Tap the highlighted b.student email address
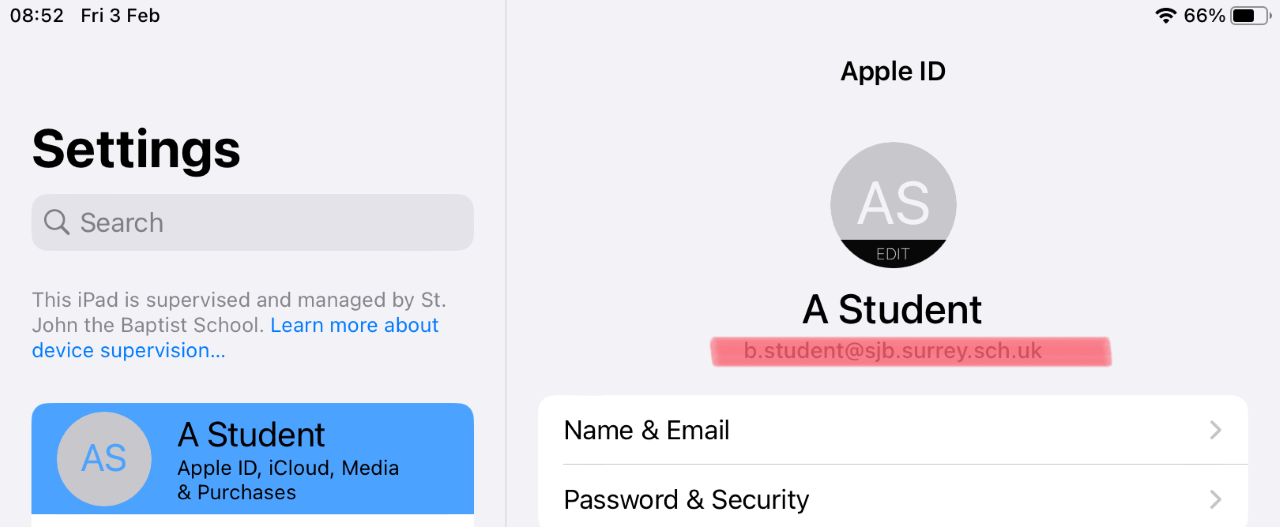1280x527 pixels. [893, 351]
